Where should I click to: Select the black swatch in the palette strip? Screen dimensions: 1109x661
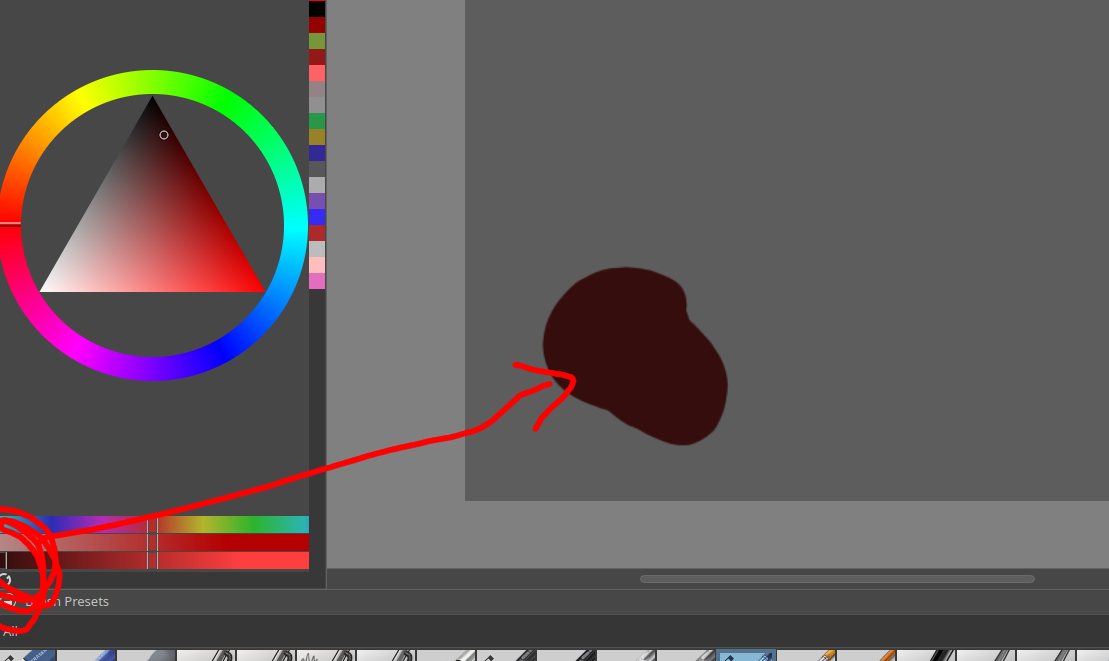point(317,8)
